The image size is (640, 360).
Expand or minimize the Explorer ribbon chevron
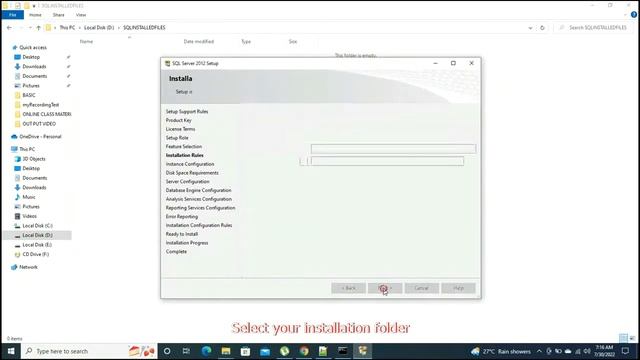(625, 15)
